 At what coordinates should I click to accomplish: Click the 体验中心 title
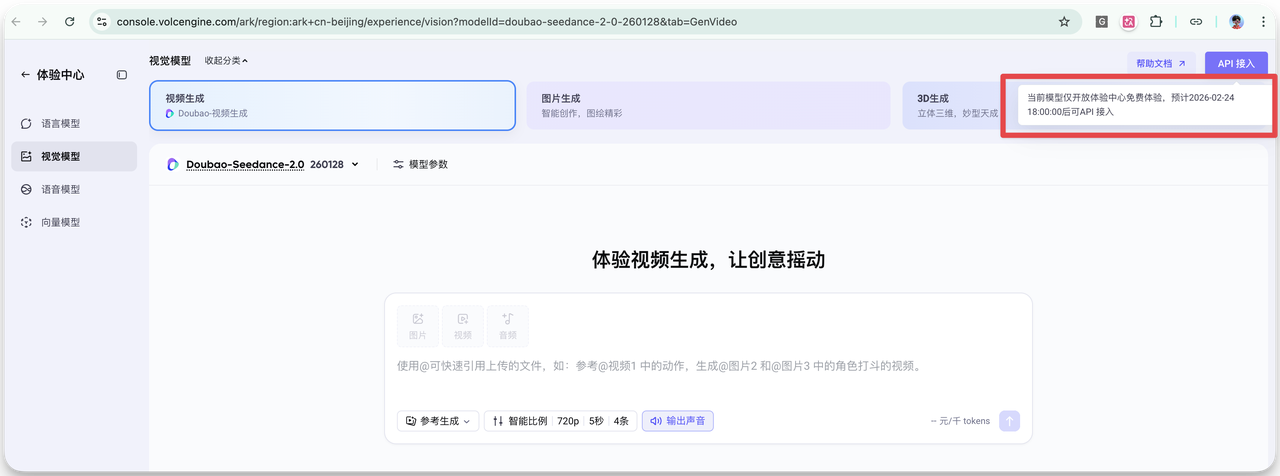[x=60, y=75]
